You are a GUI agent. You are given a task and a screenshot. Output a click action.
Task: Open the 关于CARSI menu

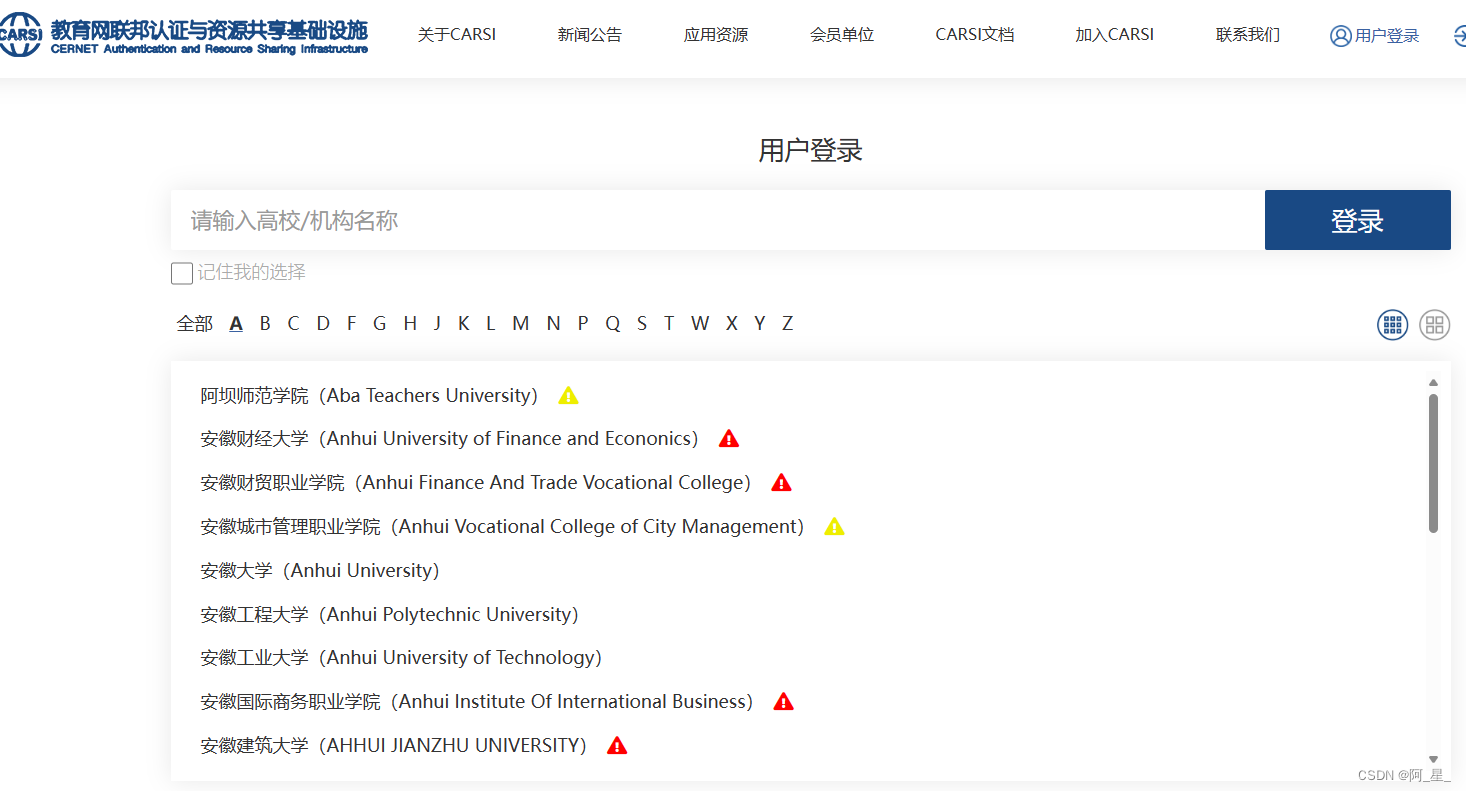pos(457,35)
